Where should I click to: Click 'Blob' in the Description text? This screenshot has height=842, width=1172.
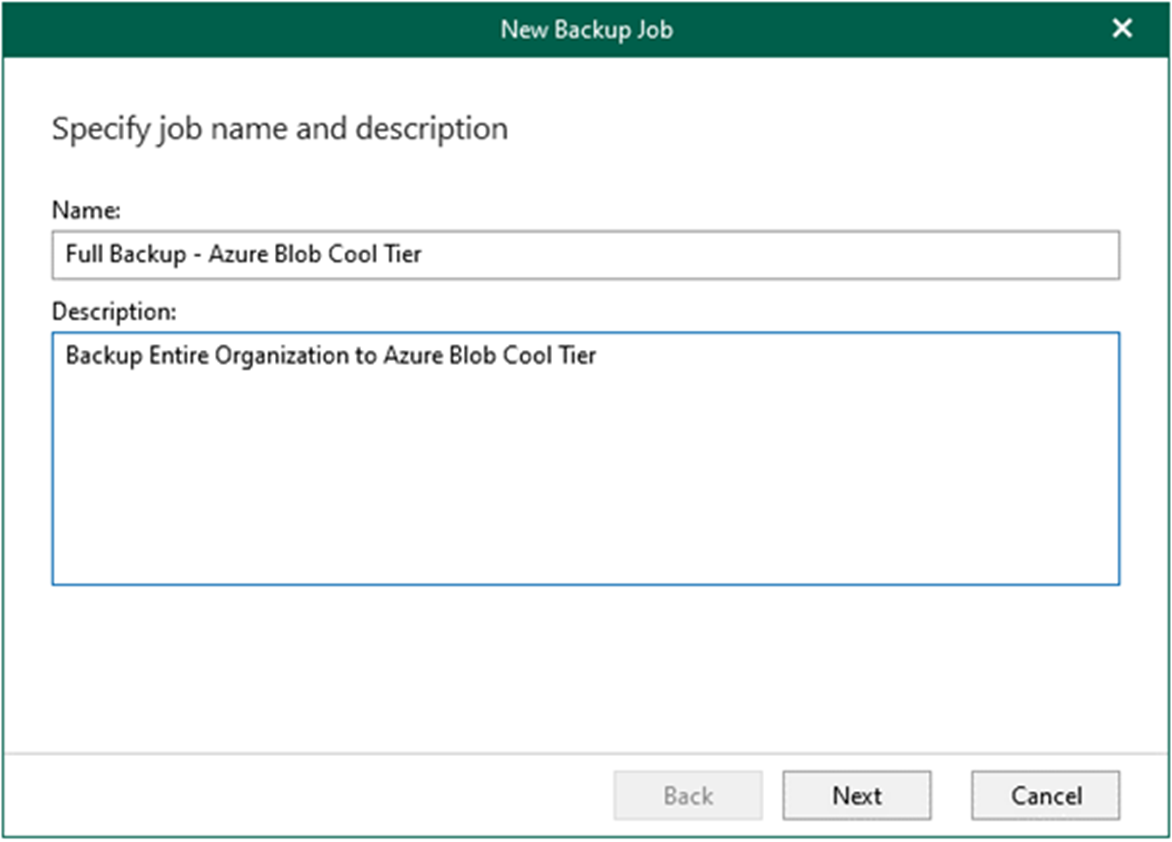click(x=472, y=356)
